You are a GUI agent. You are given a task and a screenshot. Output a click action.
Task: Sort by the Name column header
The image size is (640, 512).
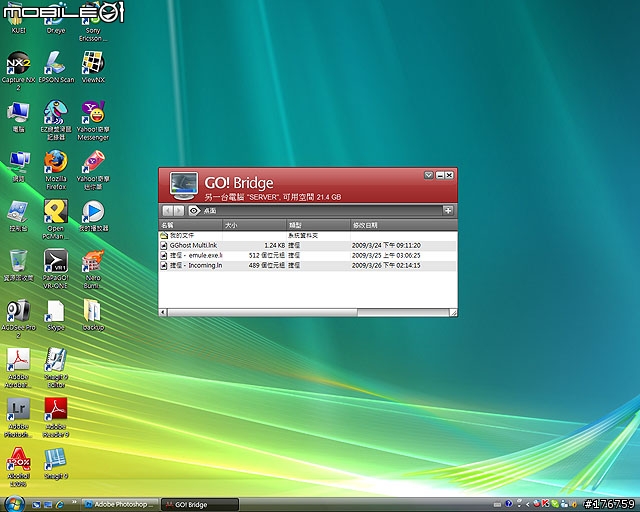click(191, 225)
